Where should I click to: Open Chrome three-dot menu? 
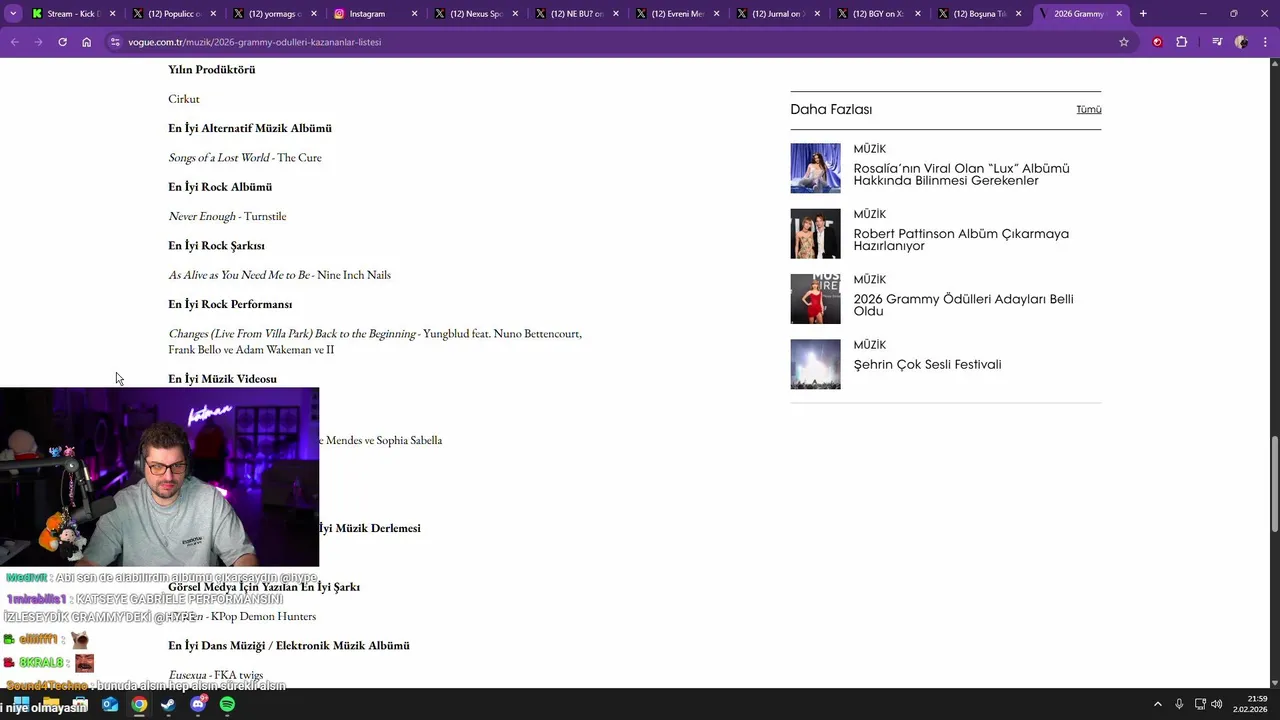click(x=1265, y=42)
